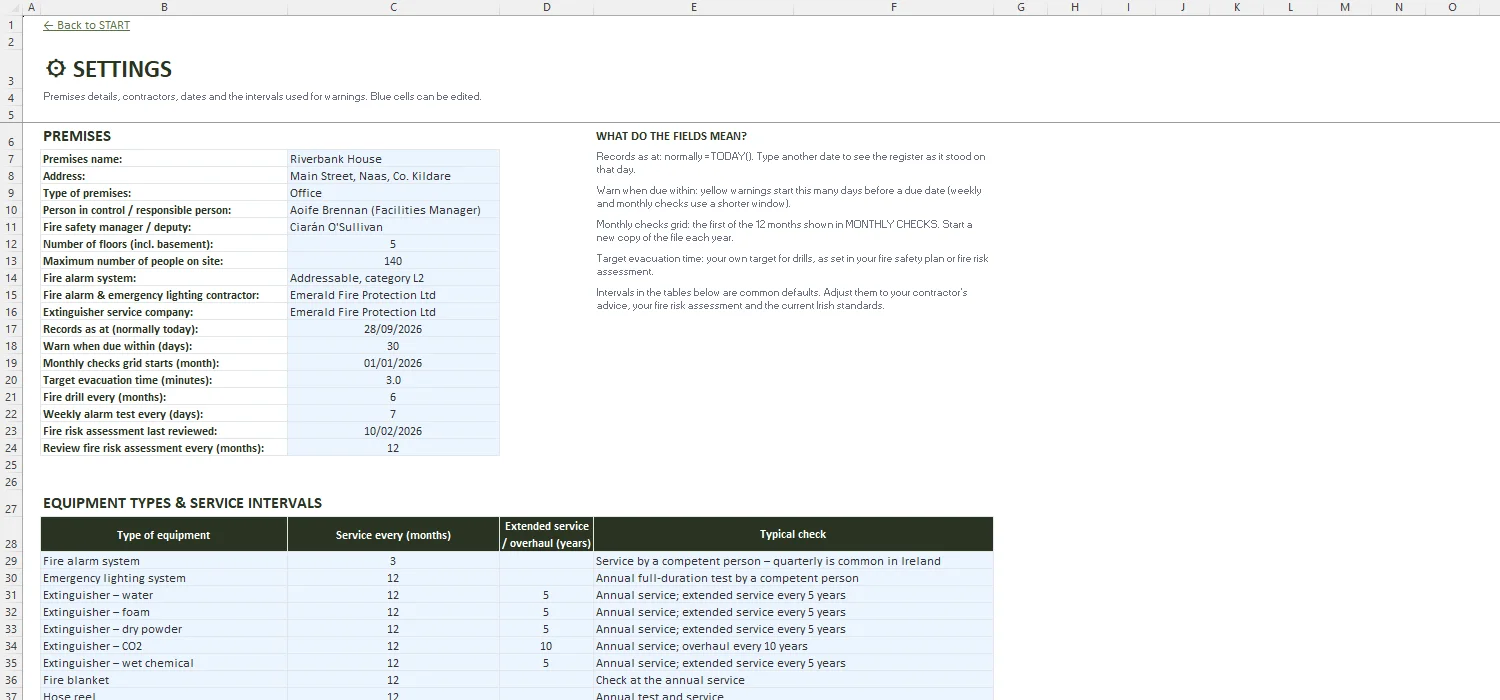
Task: Select Annual service; overhaul every 10 years cell
Action: (793, 646)
